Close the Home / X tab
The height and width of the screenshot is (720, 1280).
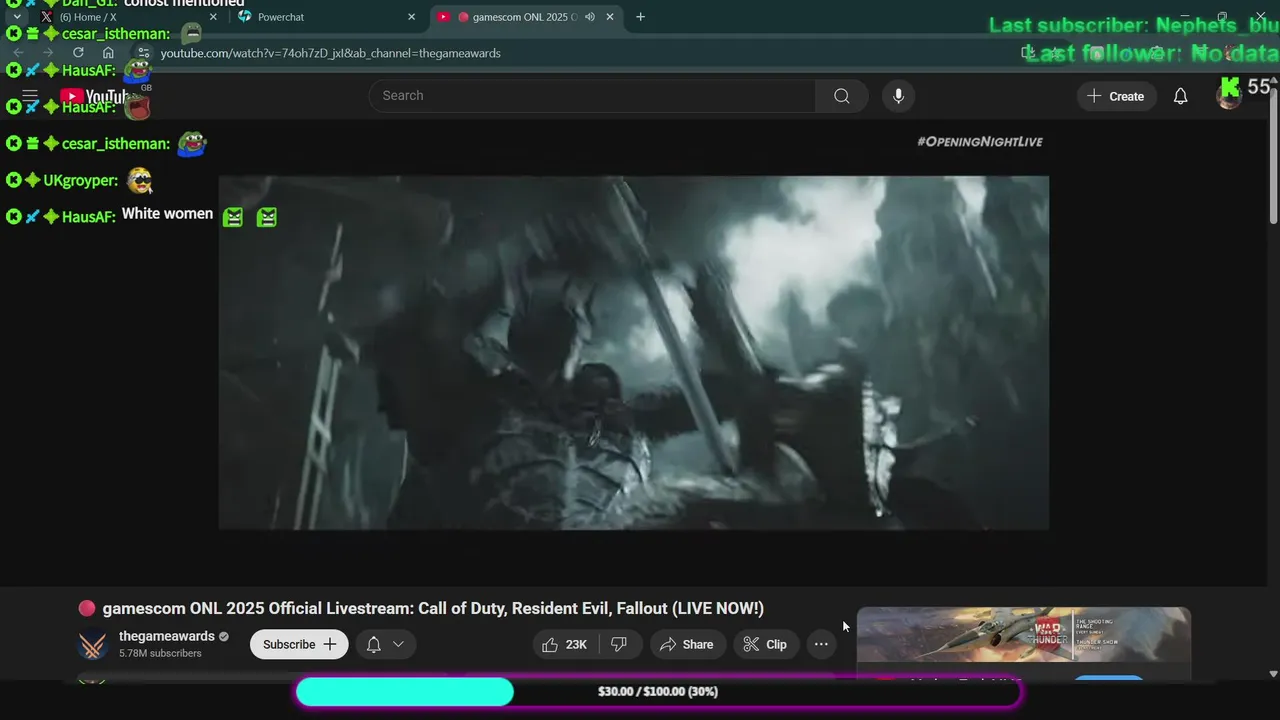(212, 17)
